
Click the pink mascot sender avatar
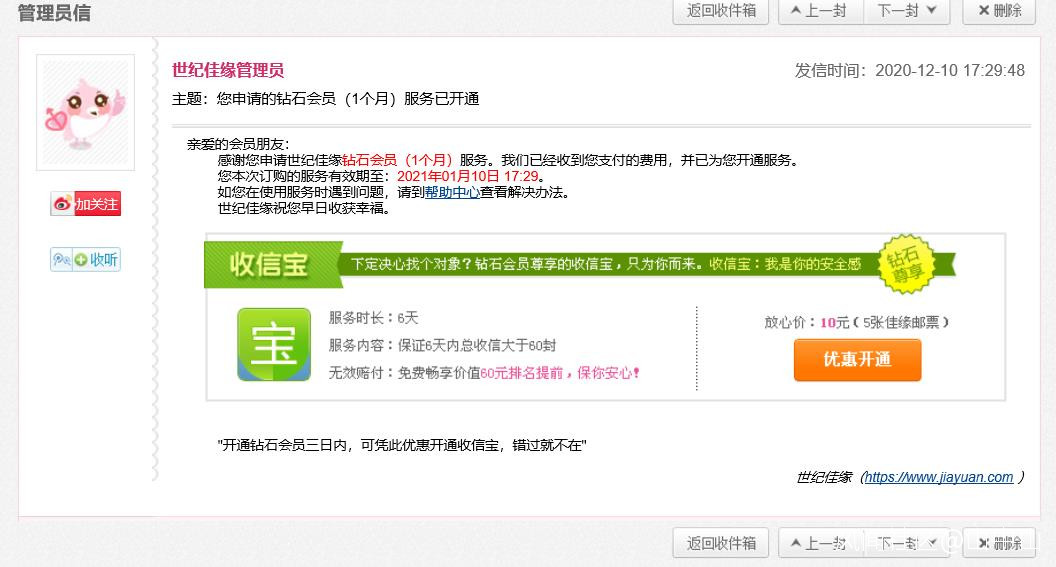[x=85, y=112]
